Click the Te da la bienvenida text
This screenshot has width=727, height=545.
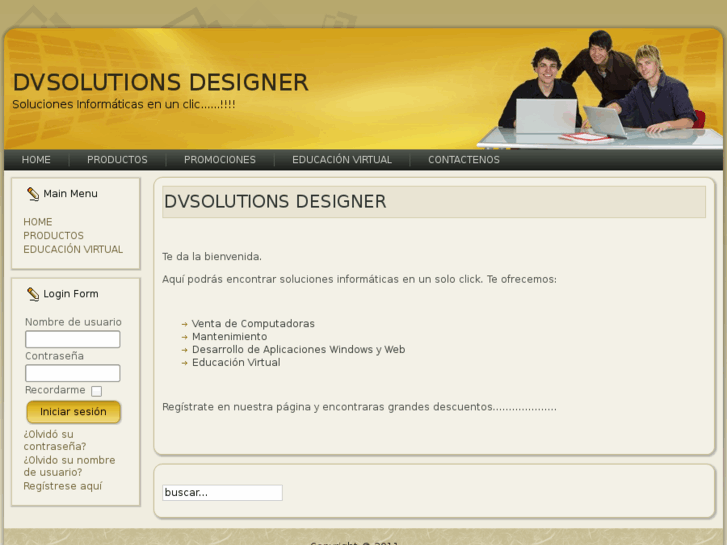212,256
